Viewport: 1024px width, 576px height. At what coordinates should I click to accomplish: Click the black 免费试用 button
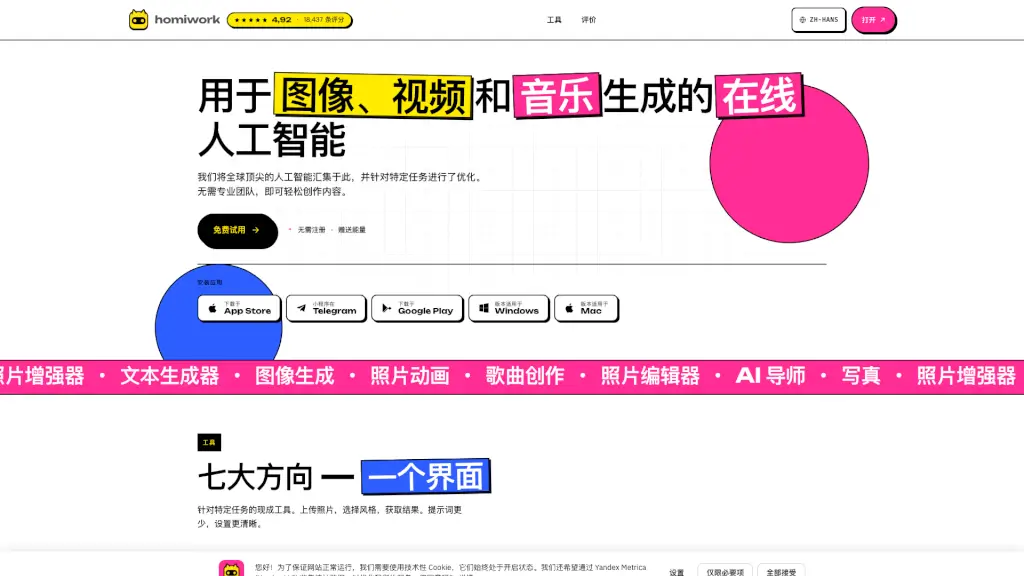(237, 231)
